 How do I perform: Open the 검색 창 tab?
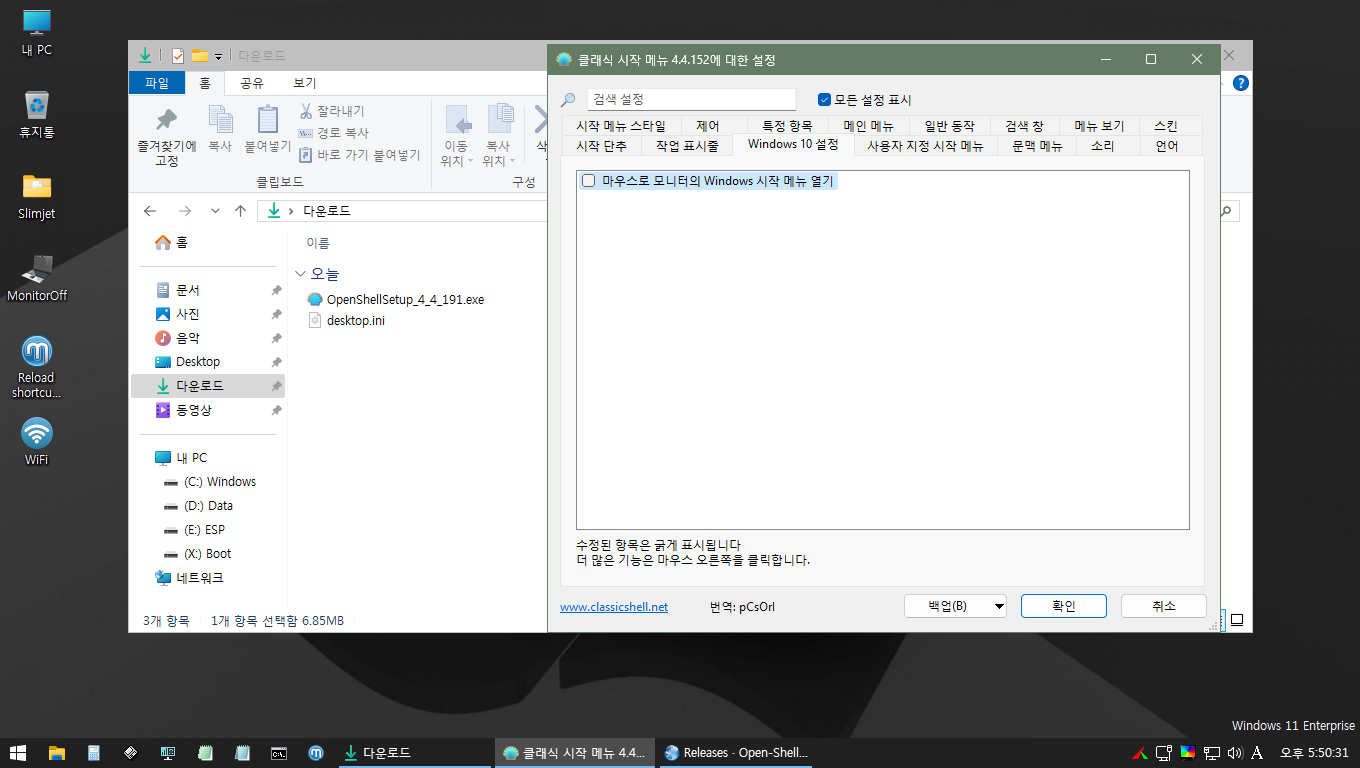coord(1024,126)
